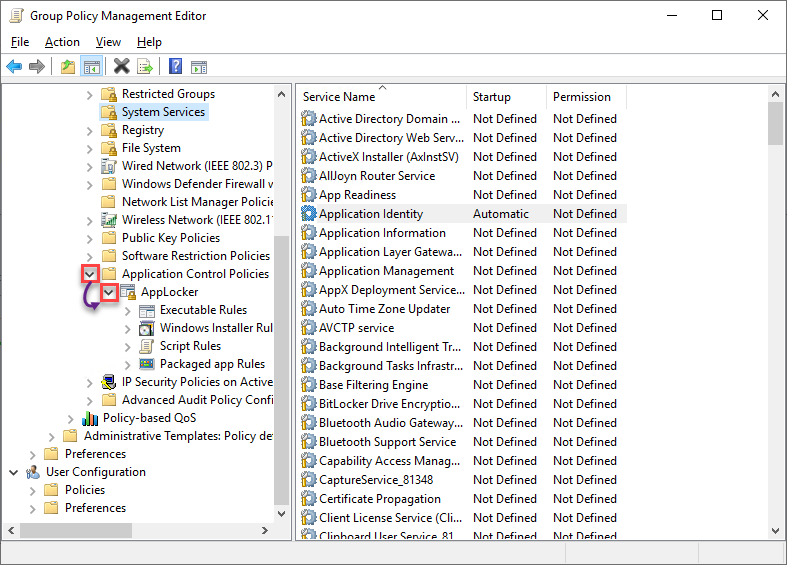Expand the Packaged app Rules node
The height and width of the screenshot is (565, 787).
pyautogui.click(x=127, y=365)
